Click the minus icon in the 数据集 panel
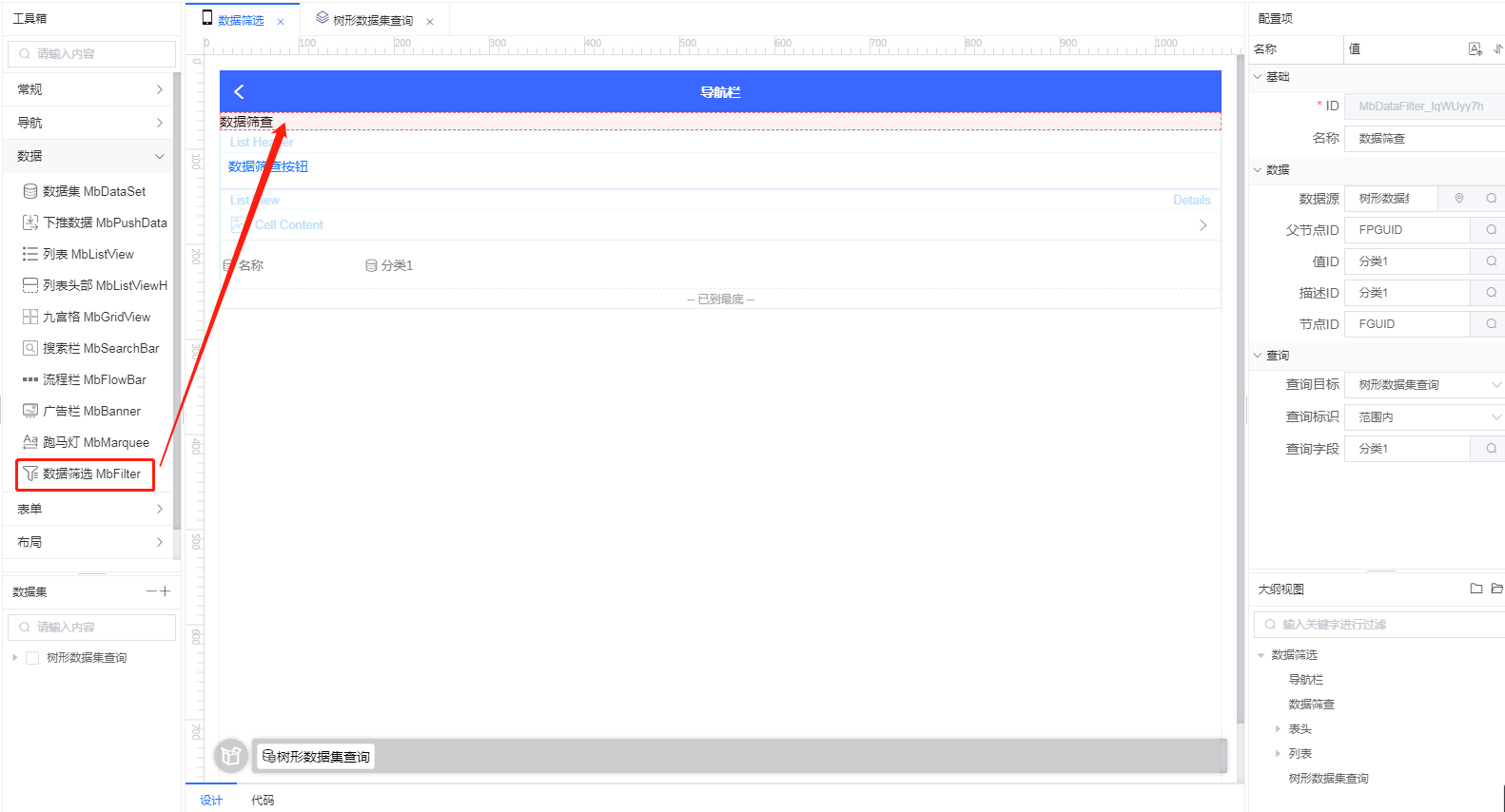 click(150, 591)
